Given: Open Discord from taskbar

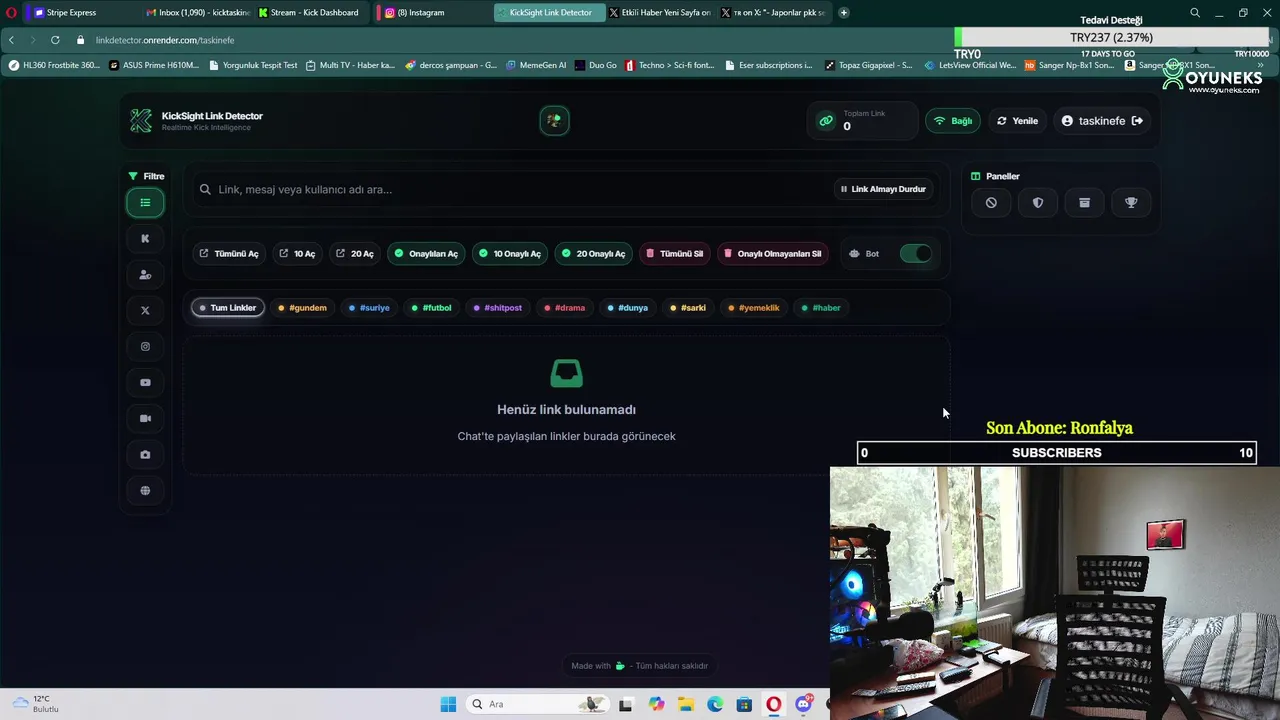Looking at the screenshot, I should [x=803, y=704].
